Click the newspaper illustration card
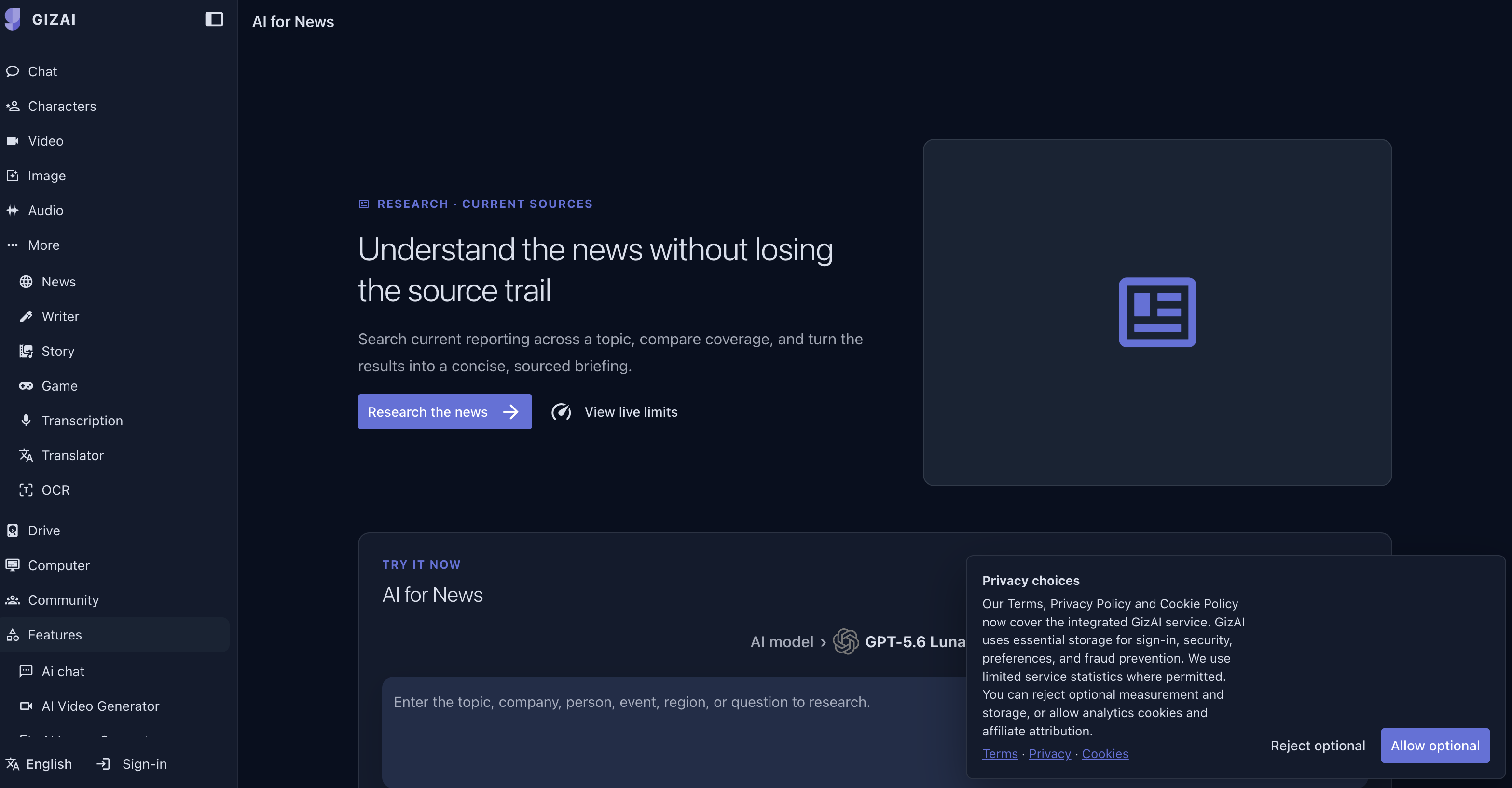 coord(1157,312)
